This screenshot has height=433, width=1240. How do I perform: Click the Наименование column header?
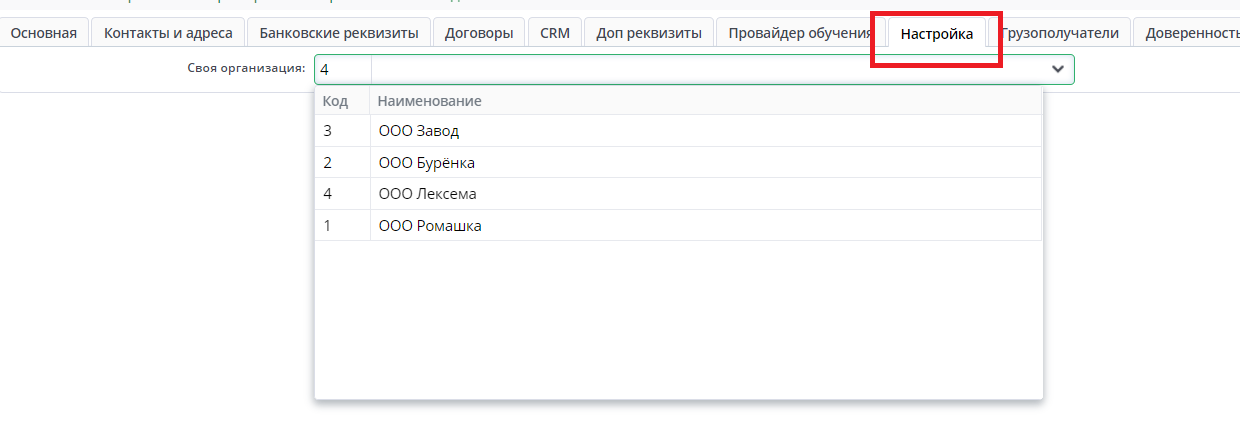(x=430, y=101)
